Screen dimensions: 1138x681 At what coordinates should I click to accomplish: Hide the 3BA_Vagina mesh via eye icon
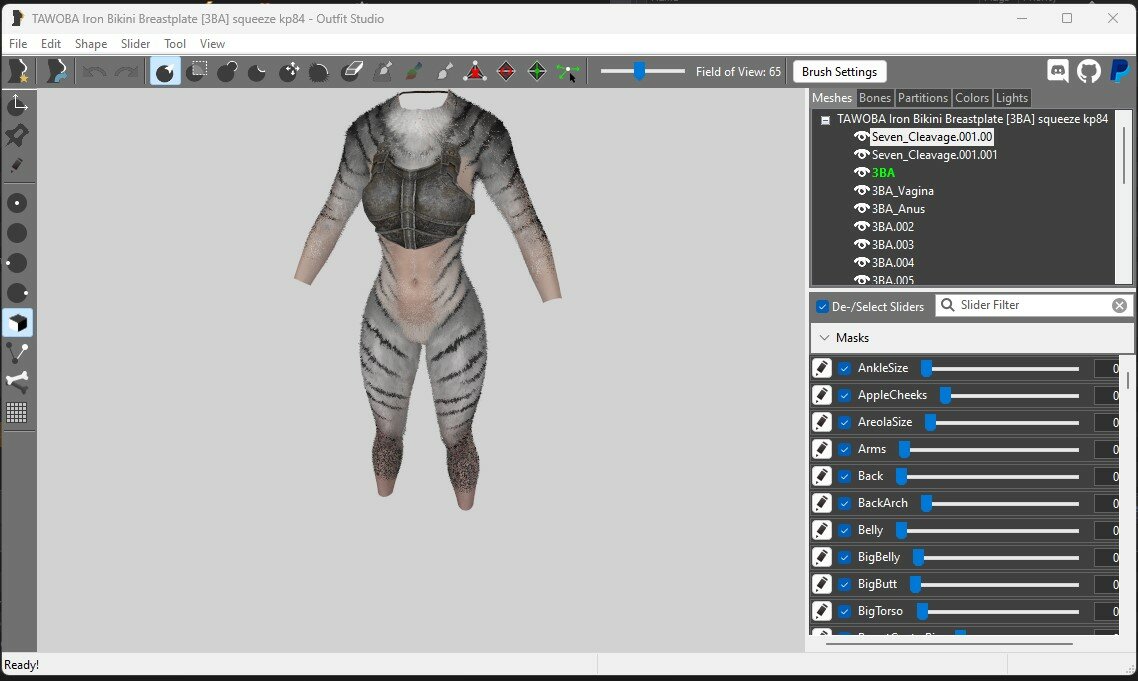tap(861, 190)
